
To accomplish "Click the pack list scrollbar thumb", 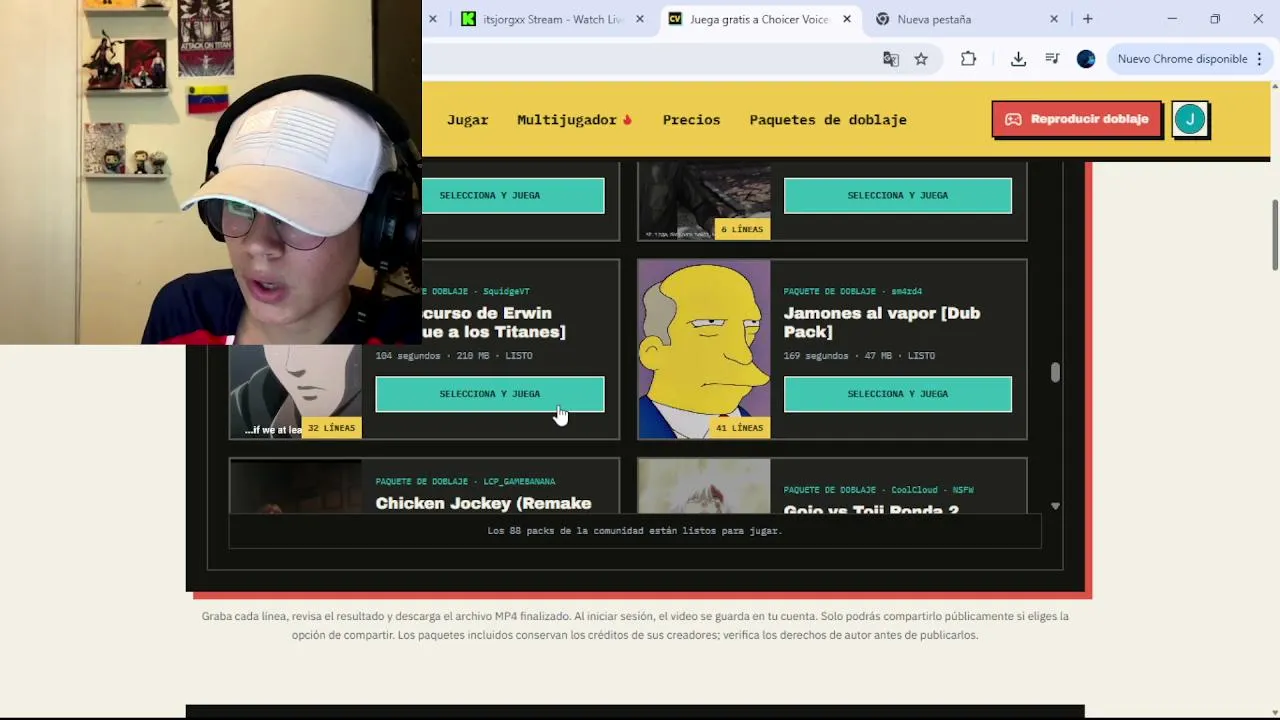I will click(1055, 372).
